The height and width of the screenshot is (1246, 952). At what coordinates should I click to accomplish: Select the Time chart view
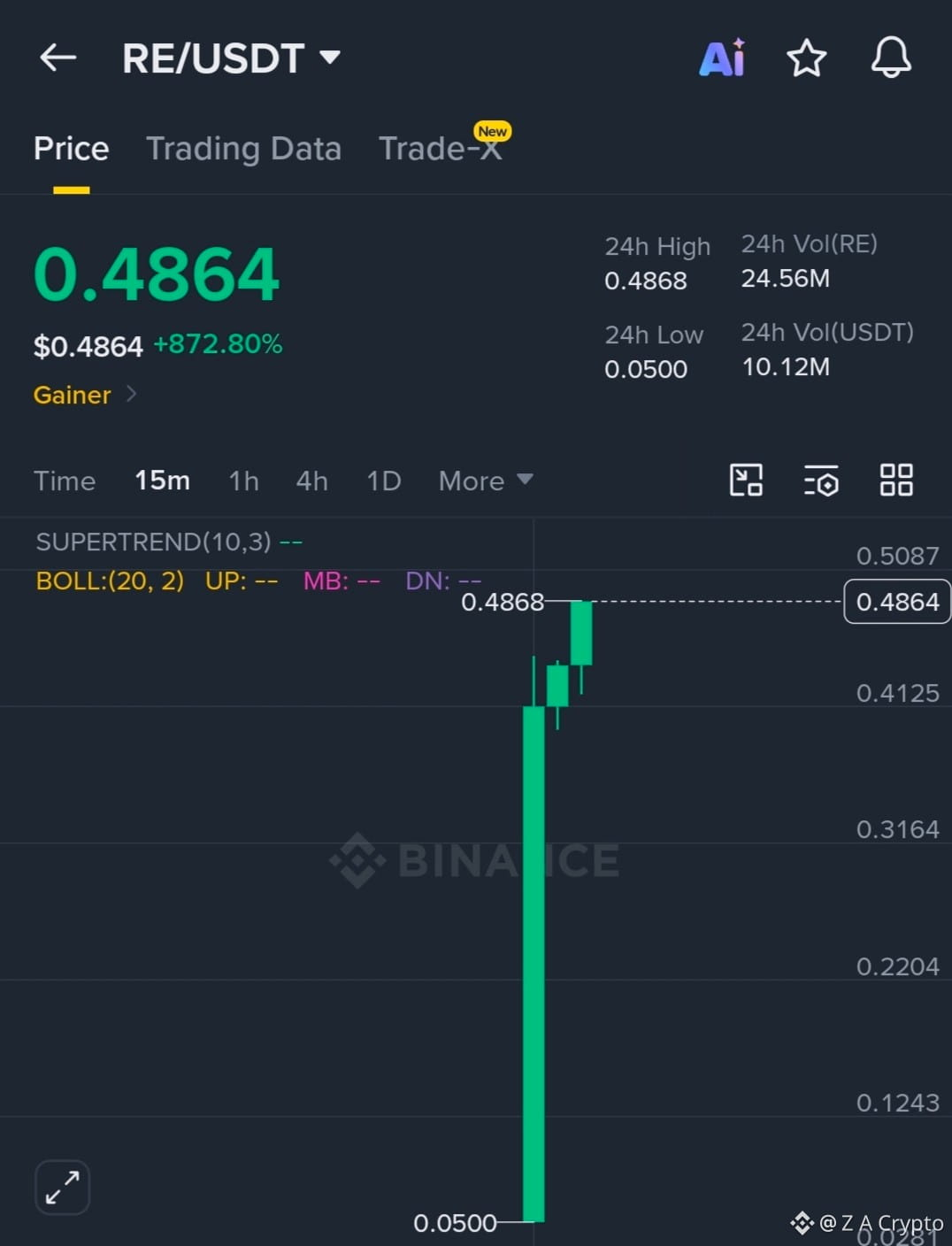tap(65, 481)
